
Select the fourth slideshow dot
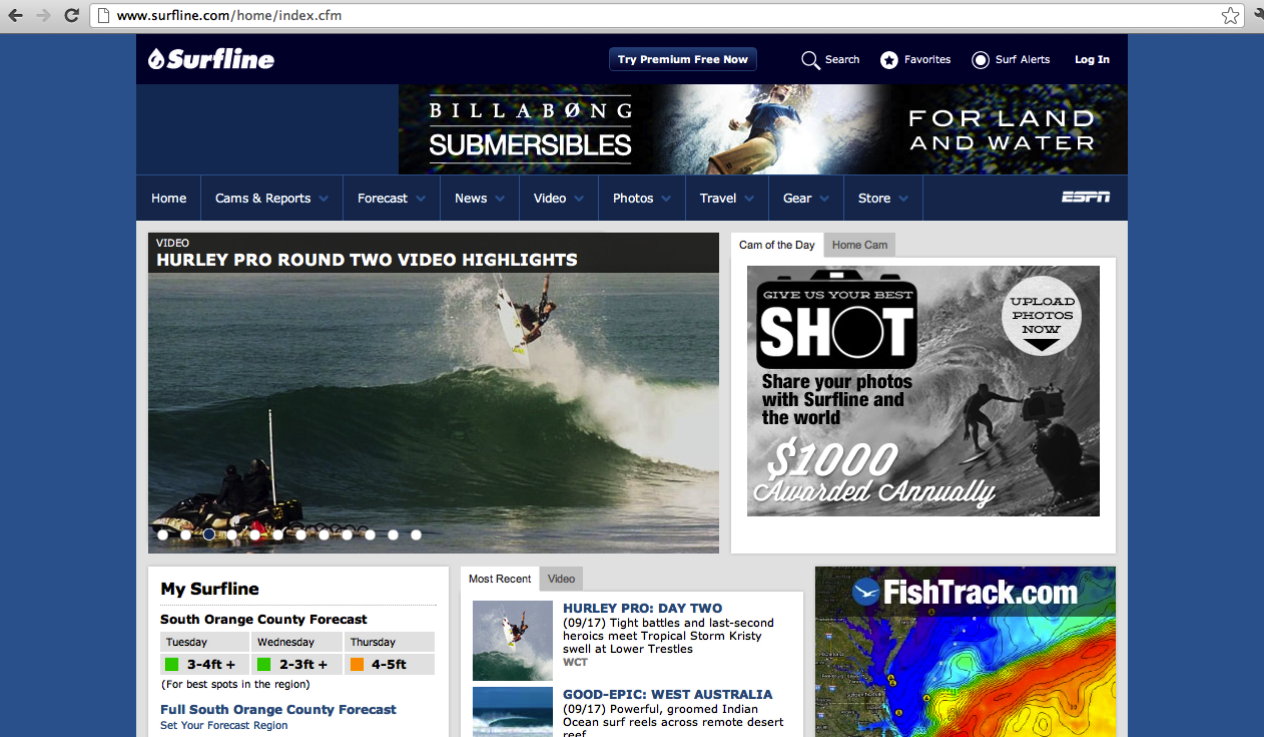[232, 535]
